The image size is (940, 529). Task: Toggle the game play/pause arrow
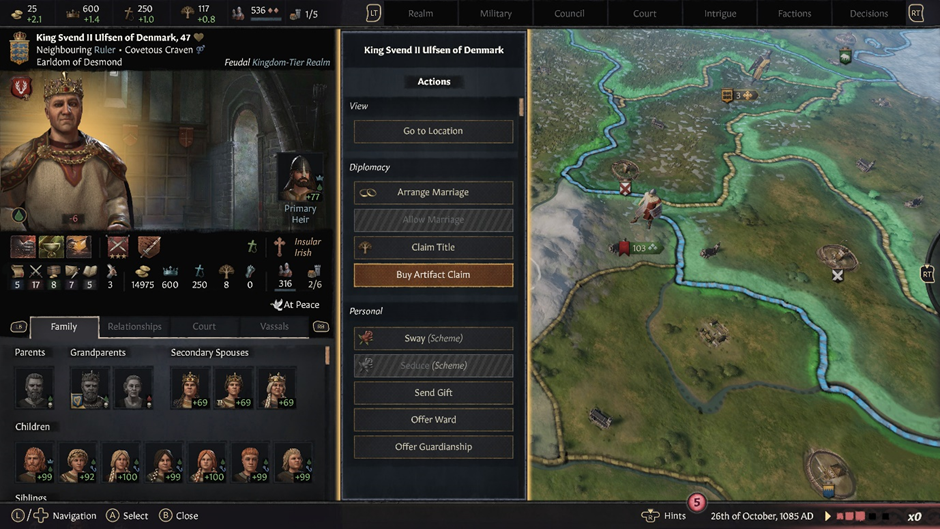(828, 516)
